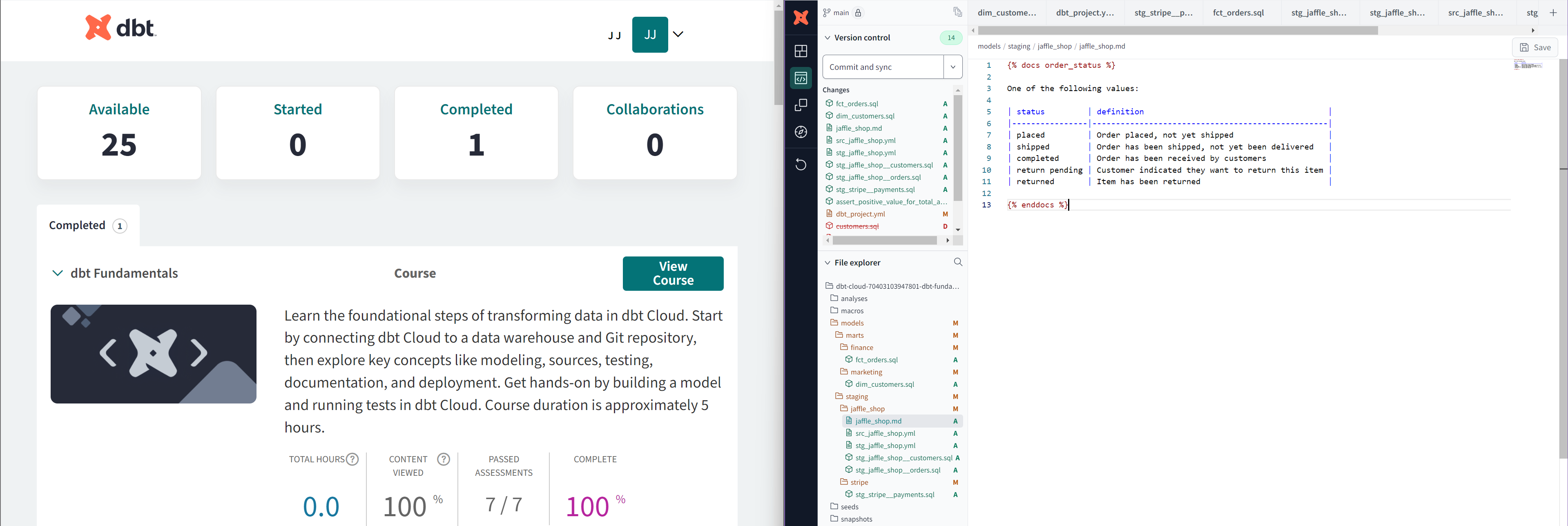1568x526 pixels.
Task: Collapse the File explorer section
Action: click(827, 263)
